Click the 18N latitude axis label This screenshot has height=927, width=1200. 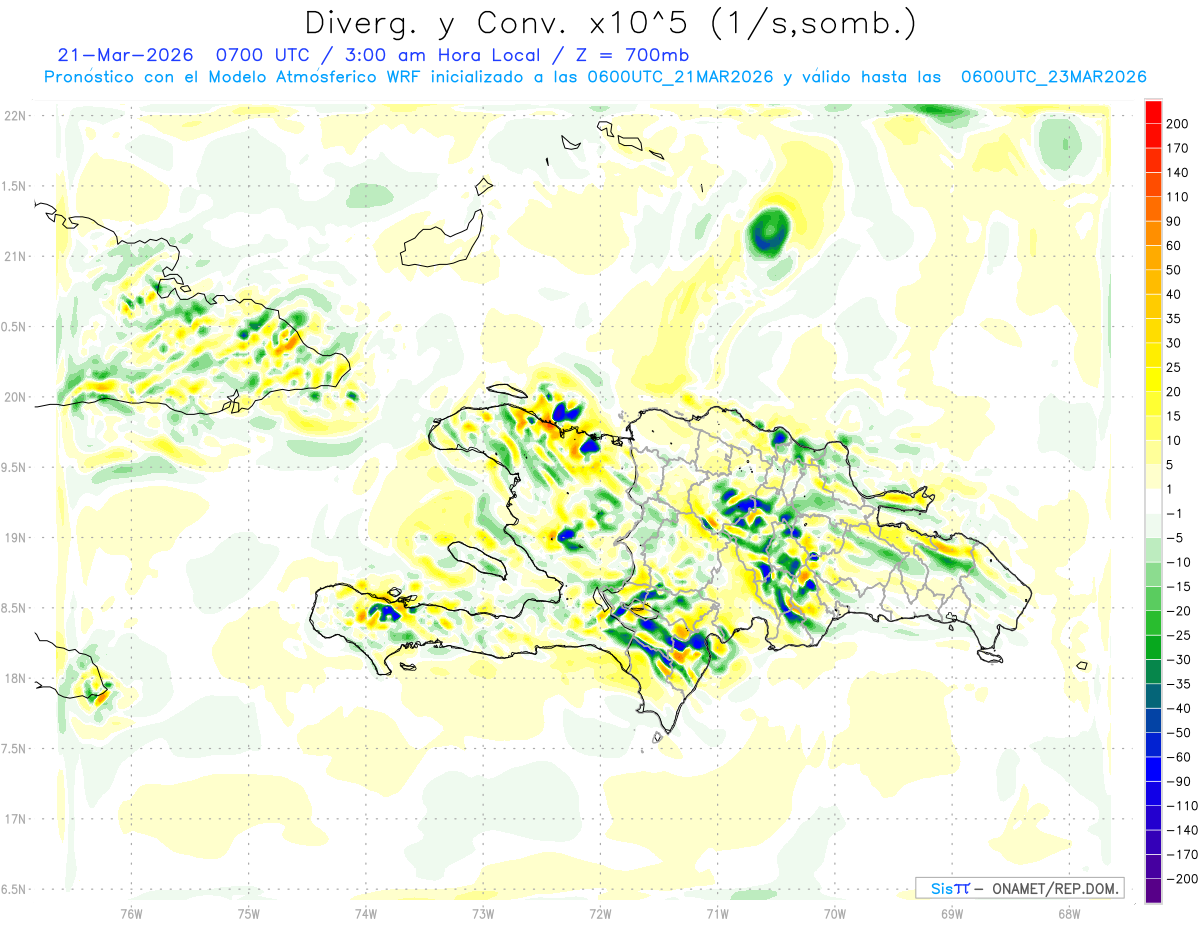14,678
